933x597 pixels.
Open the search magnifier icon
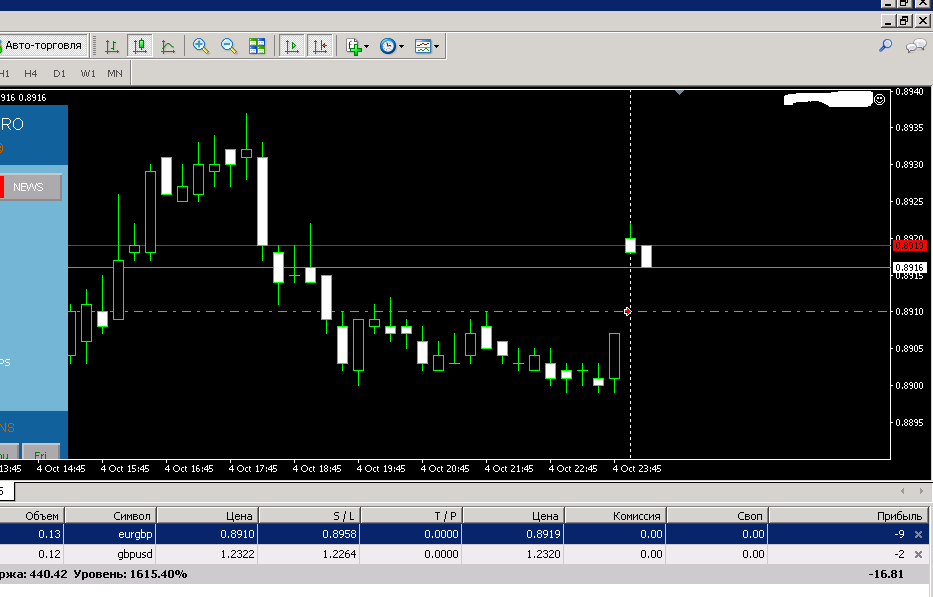885,45
